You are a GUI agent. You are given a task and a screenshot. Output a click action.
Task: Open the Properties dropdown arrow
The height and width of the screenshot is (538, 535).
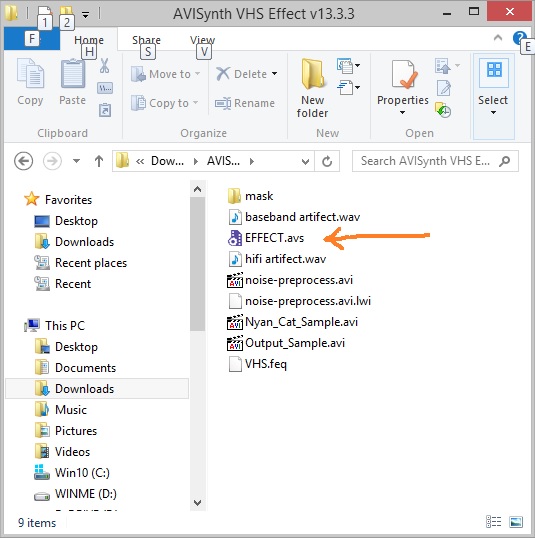click(x=403, y=113)
